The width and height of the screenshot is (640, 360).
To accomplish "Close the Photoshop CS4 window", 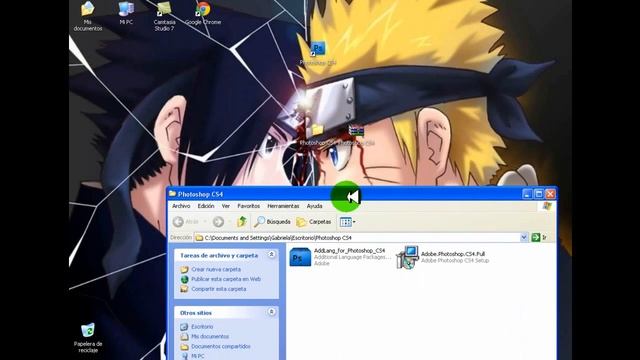I will tap(550, 194).
